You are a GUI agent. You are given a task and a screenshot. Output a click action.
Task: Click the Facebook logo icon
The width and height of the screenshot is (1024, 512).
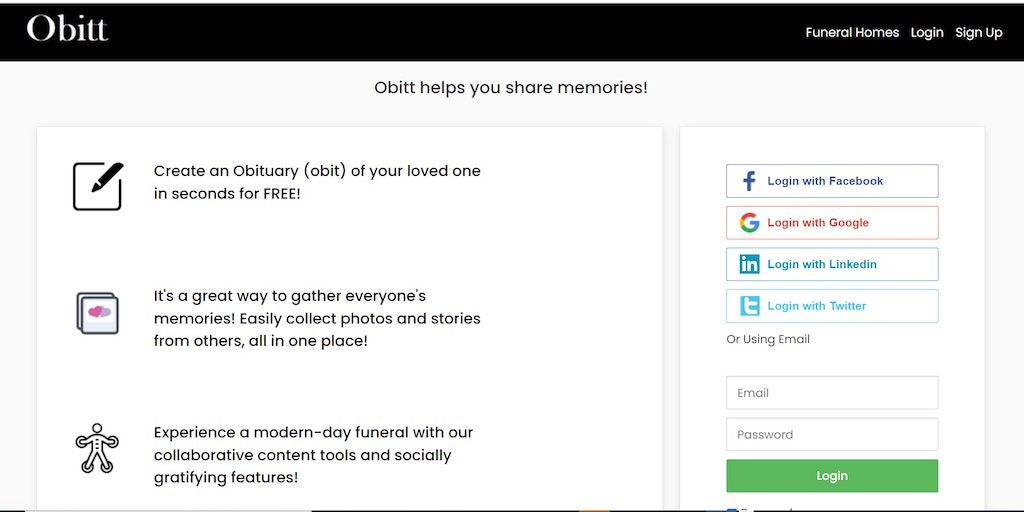point(749,181)
